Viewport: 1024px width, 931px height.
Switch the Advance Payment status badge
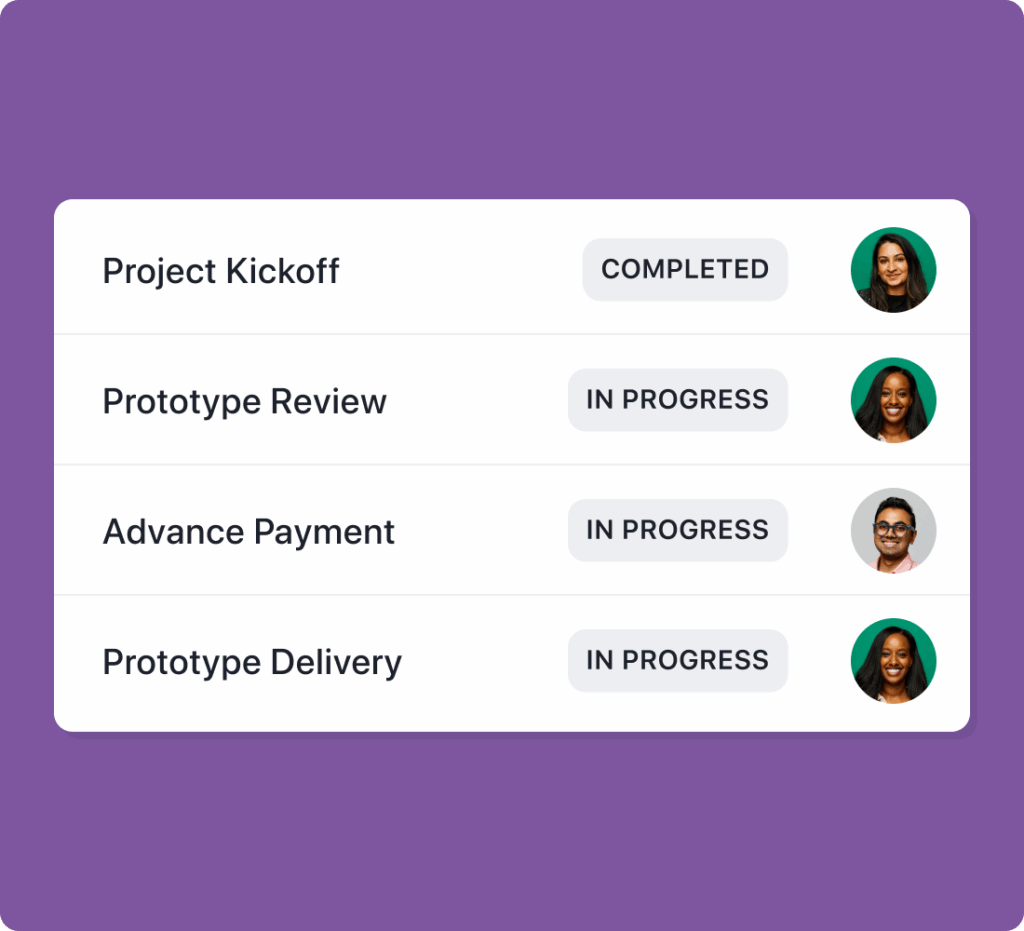tap(677, 530)
